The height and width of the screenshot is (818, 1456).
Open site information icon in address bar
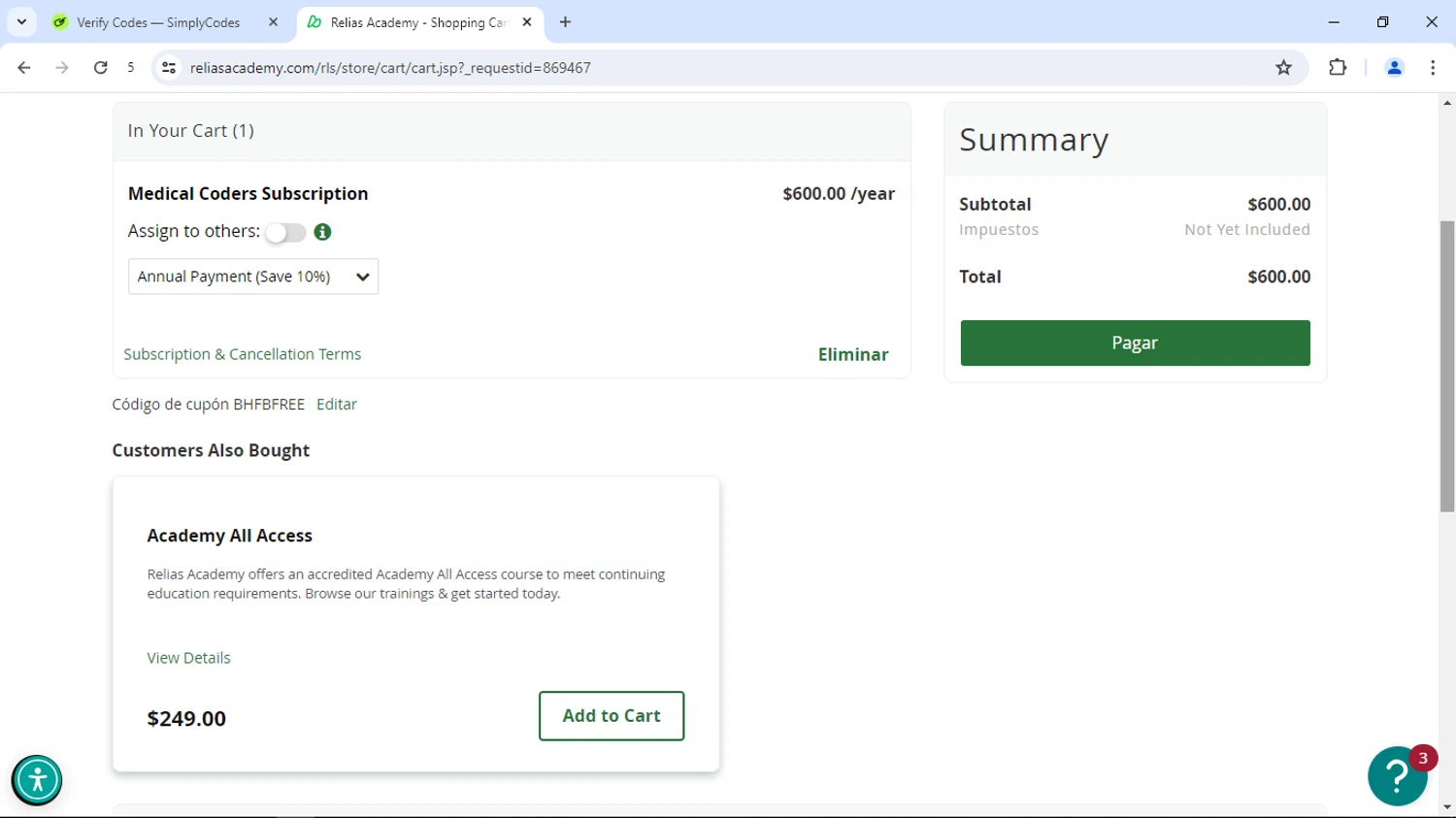169,68
